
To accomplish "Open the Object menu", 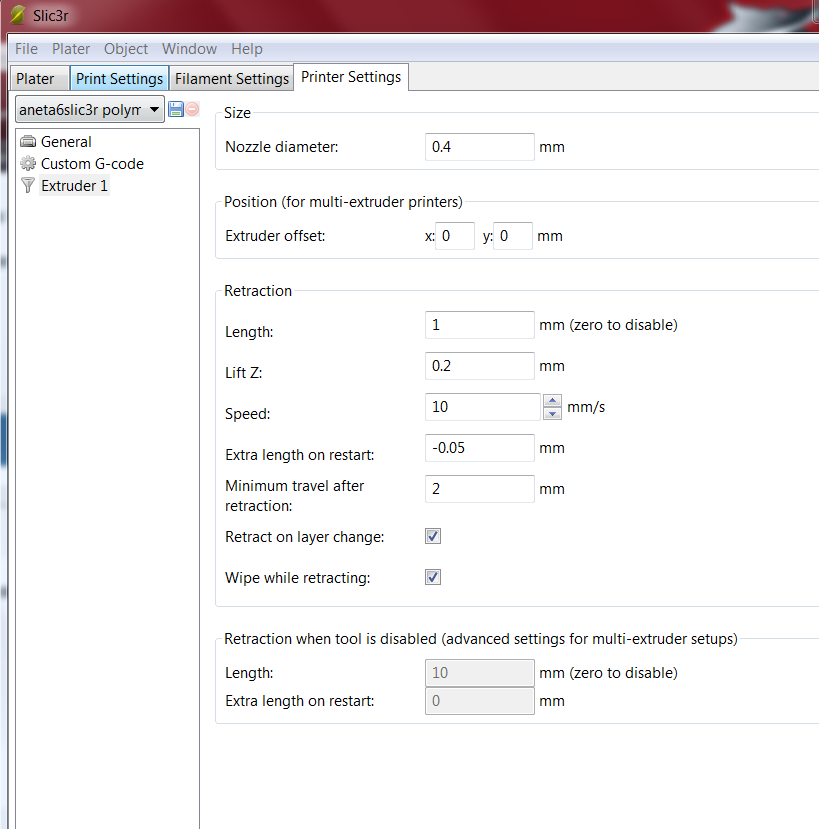I will pos(126,49).
